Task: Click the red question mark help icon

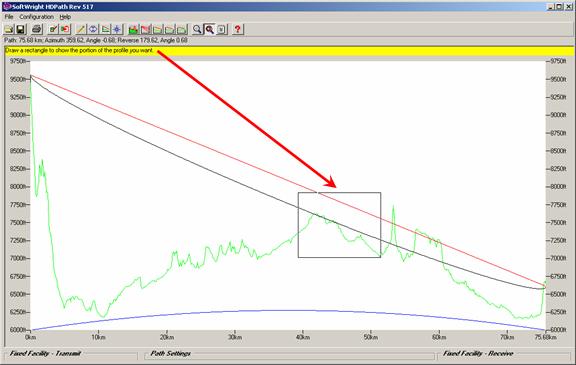Action: pyautogui.click(x=238, y=29)
